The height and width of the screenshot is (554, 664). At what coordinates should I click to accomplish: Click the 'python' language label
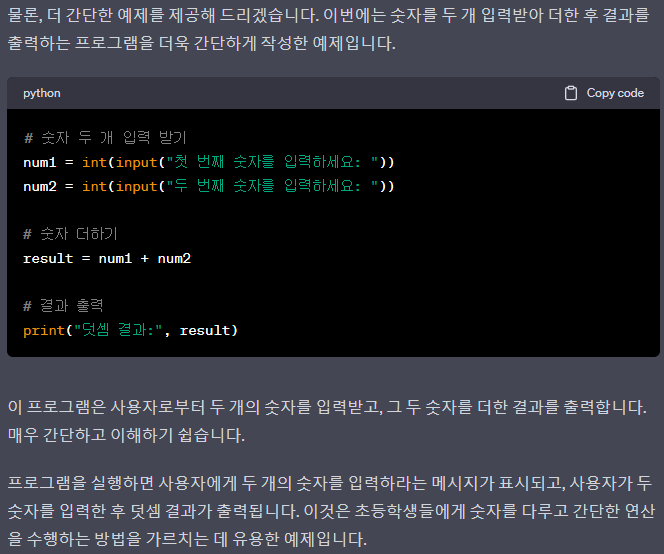[42, 94]
